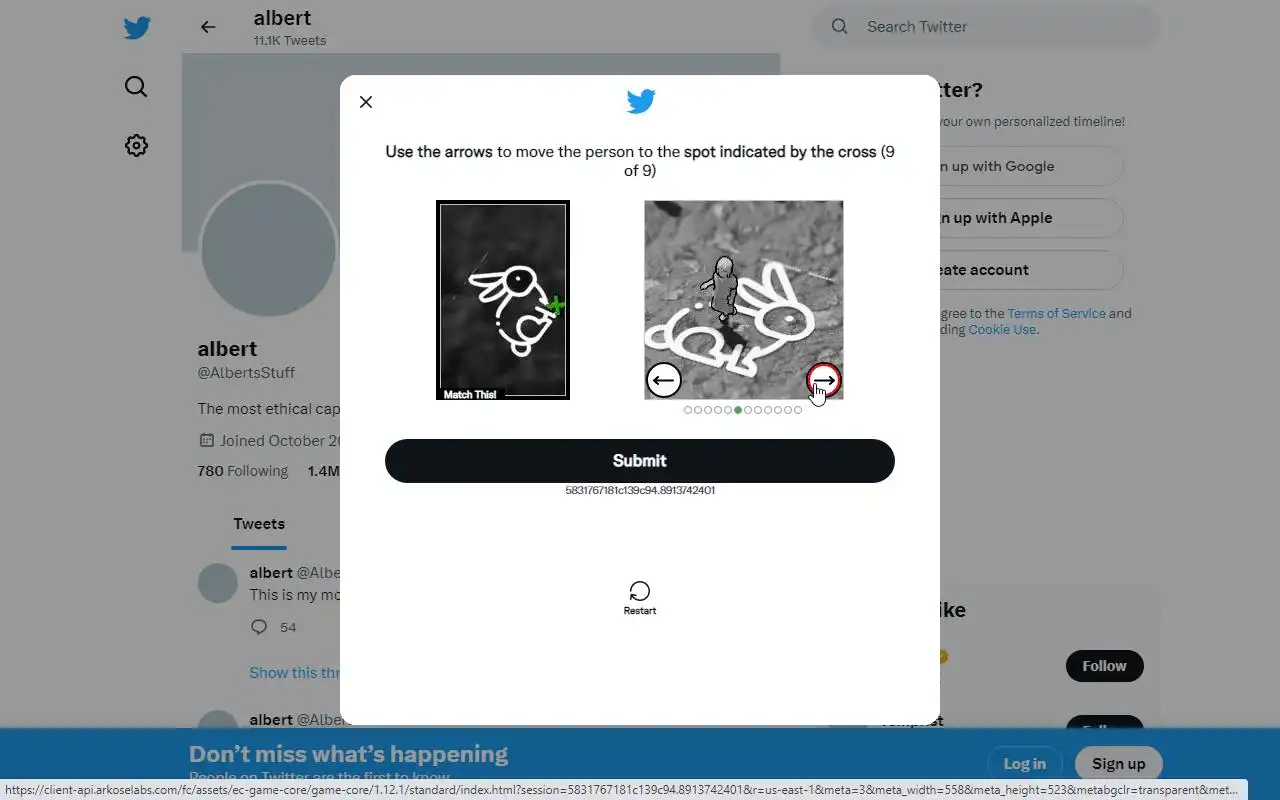Viewport: 1280px width, 800px height.
Task: Click the Log in button
Action: (x=1025, y=764)
